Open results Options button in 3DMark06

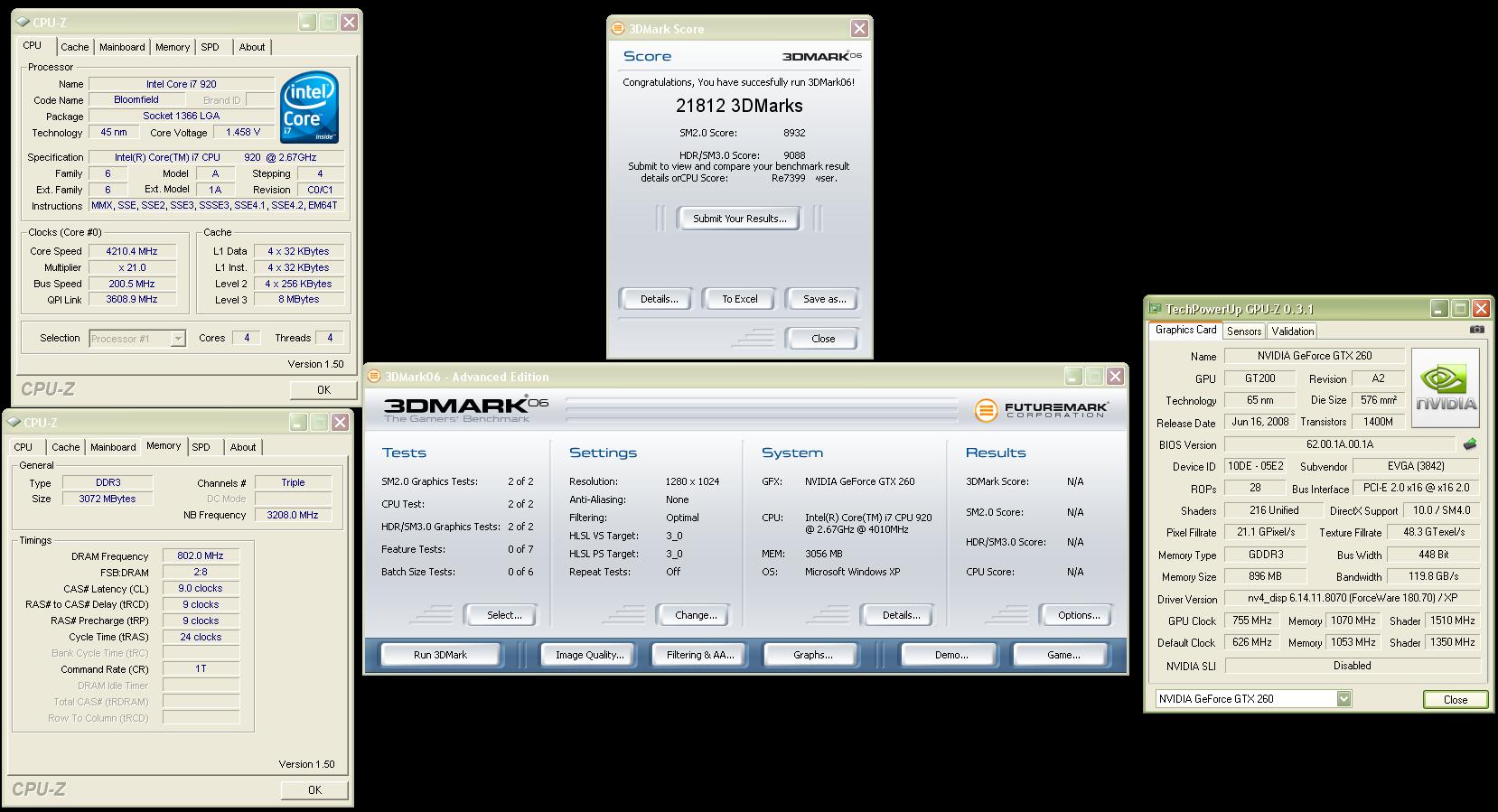point(1078,615)
